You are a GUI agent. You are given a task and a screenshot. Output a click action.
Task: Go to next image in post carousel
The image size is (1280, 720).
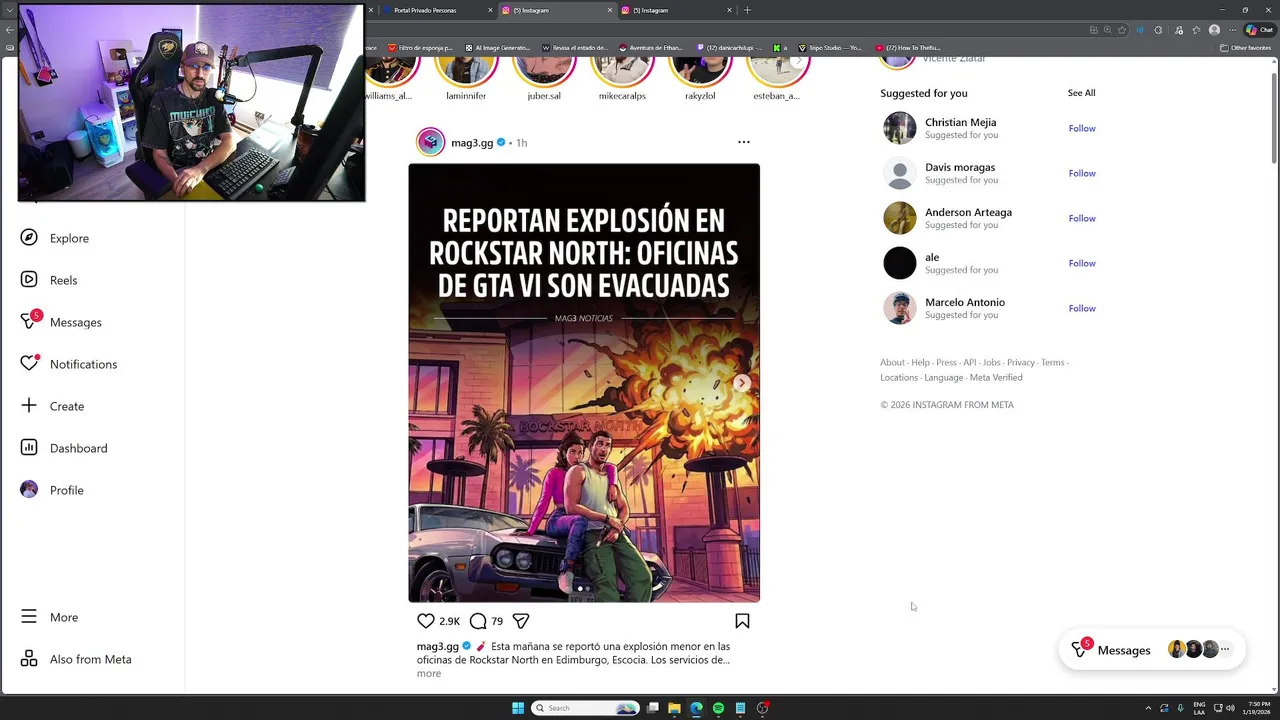pyautogui.click(x=742, y=383)
